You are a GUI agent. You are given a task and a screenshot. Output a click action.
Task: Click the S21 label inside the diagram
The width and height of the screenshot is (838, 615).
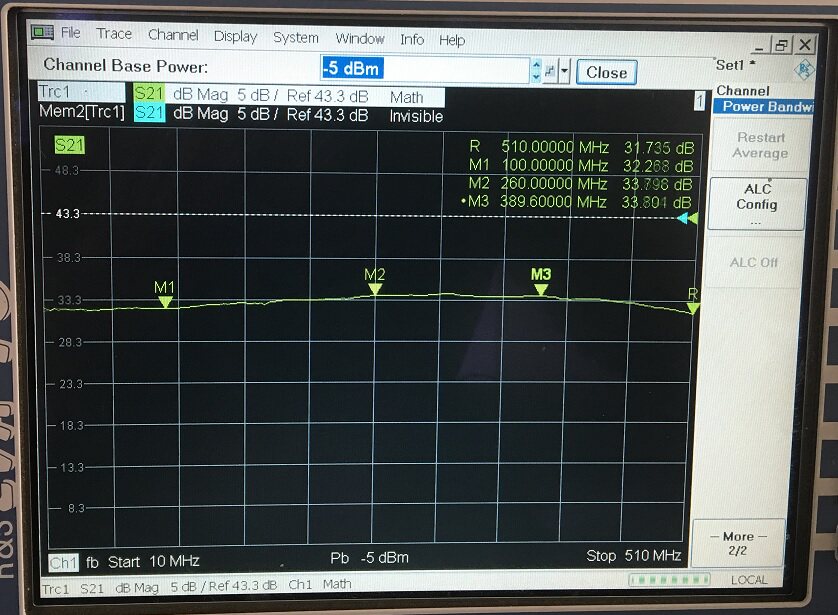click(x=69, y=145)
